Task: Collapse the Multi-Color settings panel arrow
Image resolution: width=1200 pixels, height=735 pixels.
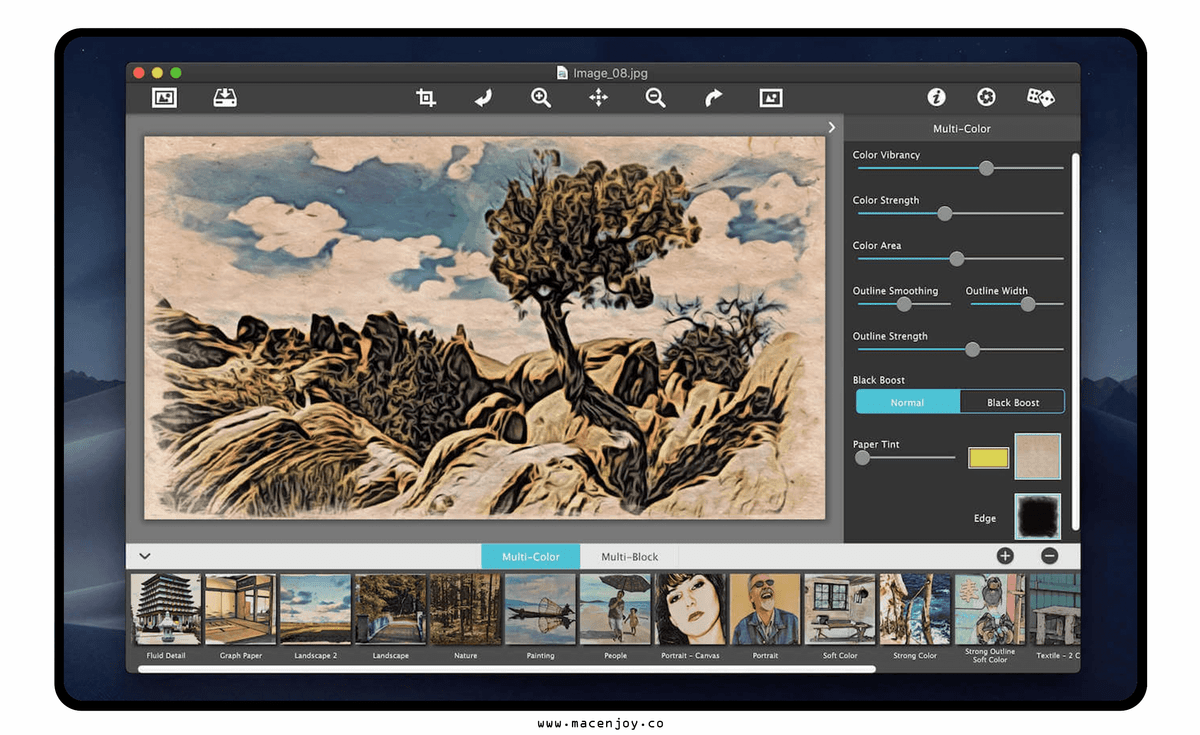Action: 832,127
